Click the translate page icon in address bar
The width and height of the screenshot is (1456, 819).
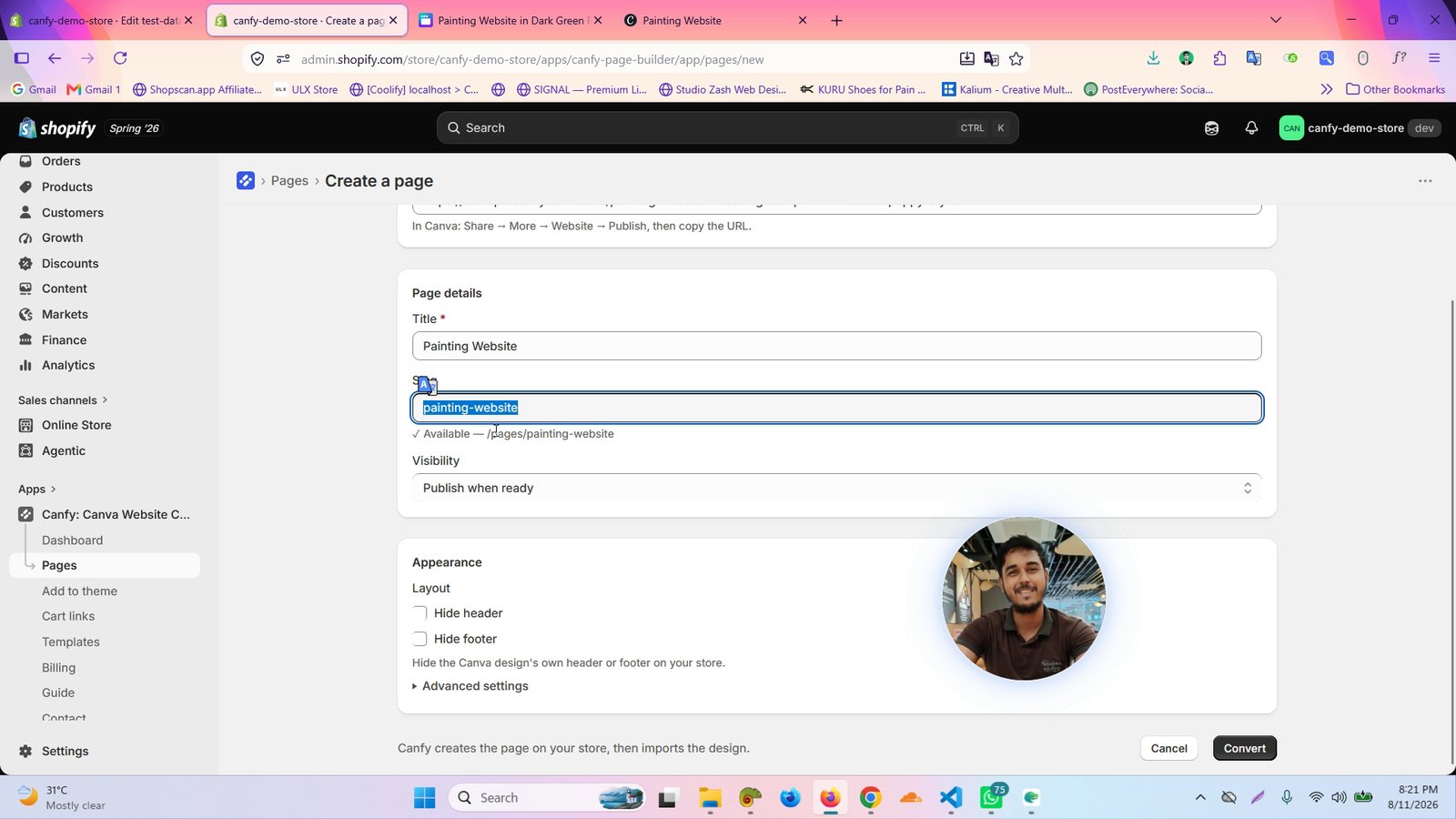991,59
